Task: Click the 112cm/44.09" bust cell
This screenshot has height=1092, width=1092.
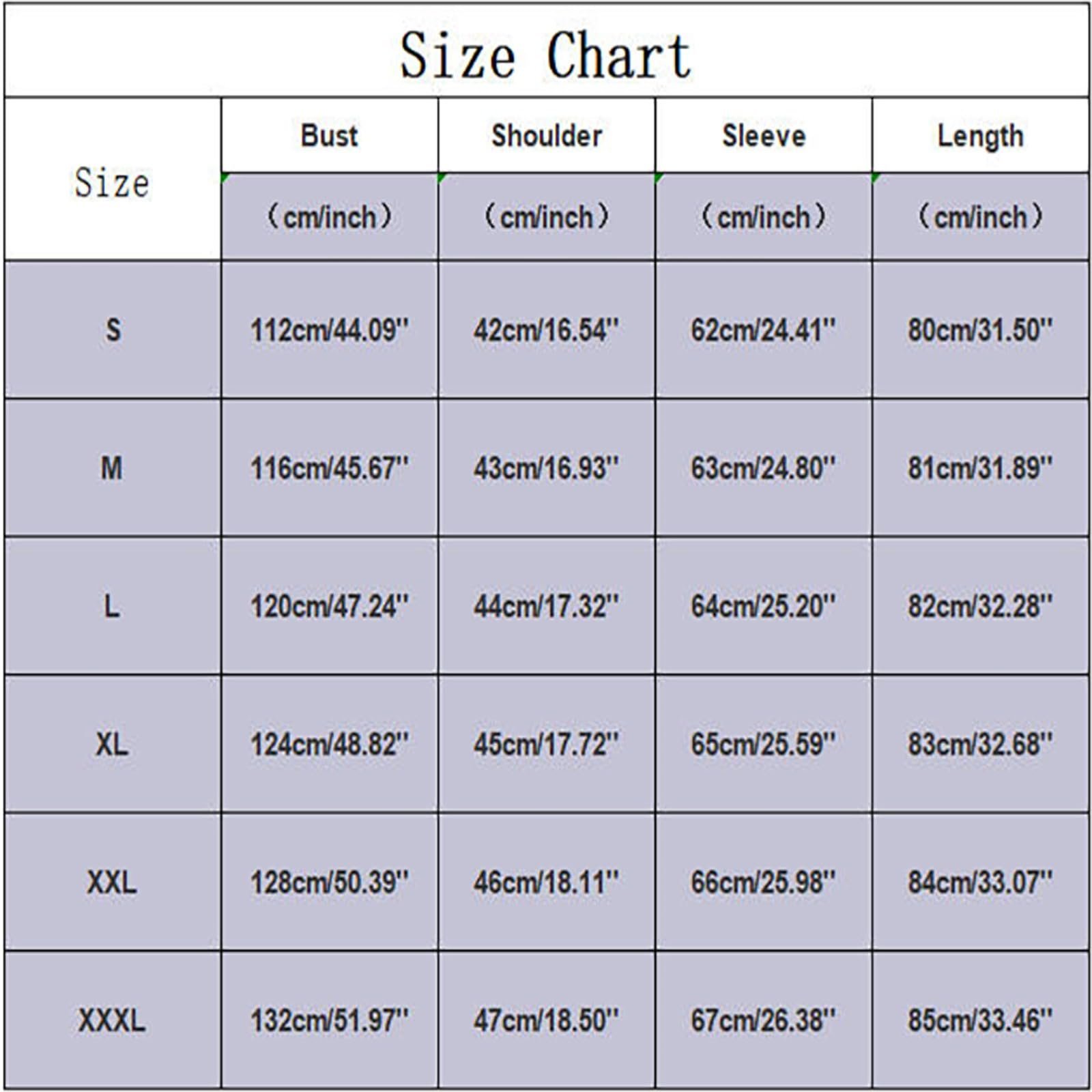Action: click(329, 330)
